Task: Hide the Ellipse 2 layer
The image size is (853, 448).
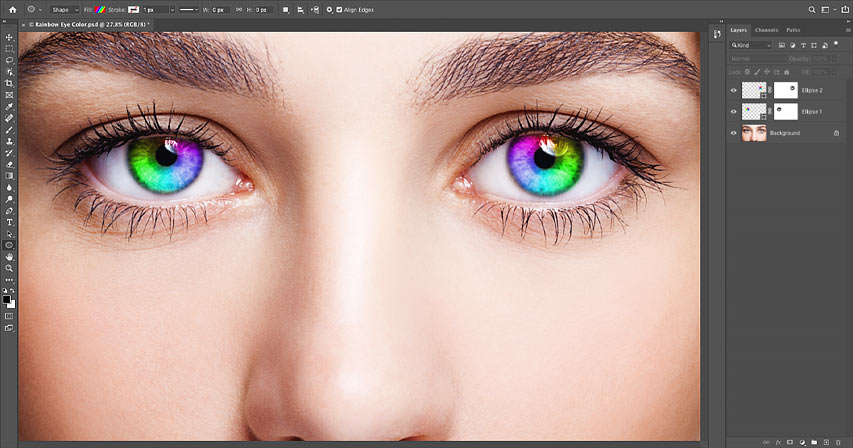Action: 733,90
